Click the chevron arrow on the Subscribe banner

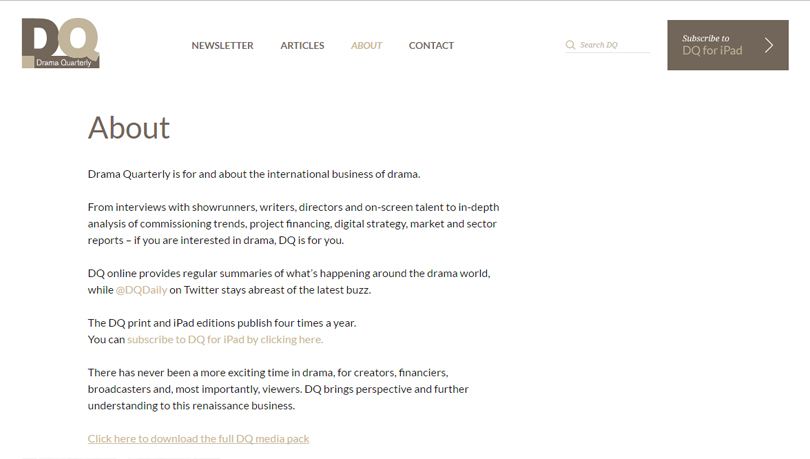coord(769,45)
